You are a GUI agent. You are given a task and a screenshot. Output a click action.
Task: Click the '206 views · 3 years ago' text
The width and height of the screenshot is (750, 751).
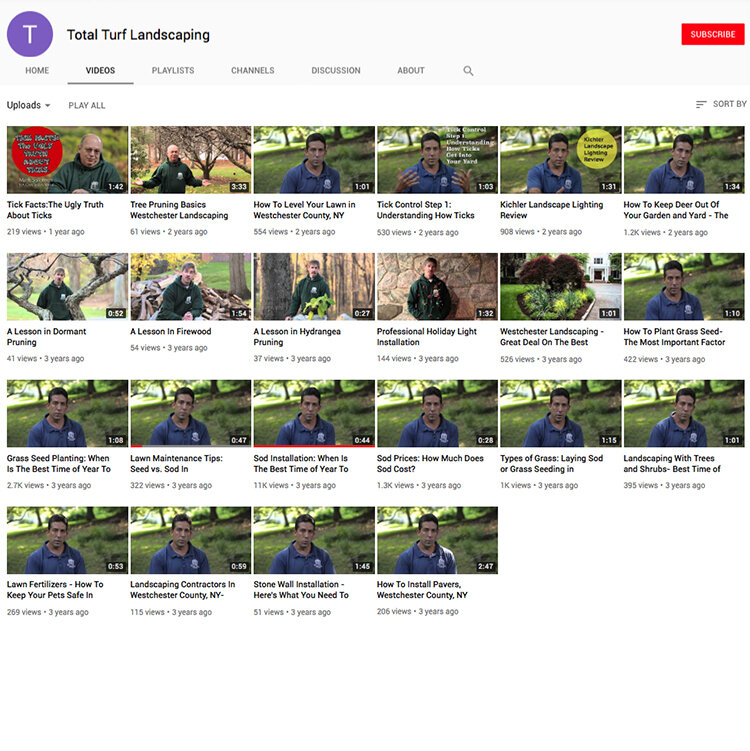tap(418, 612)
